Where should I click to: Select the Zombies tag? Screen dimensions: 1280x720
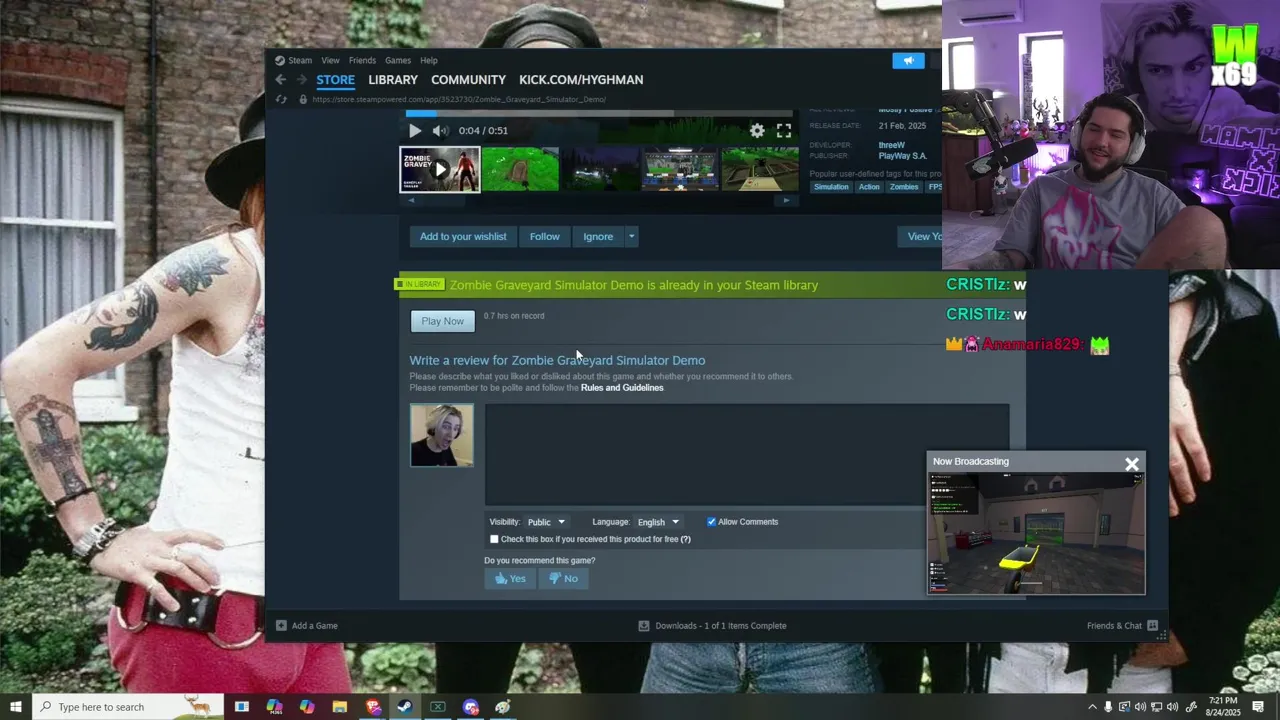coord(904,187)
